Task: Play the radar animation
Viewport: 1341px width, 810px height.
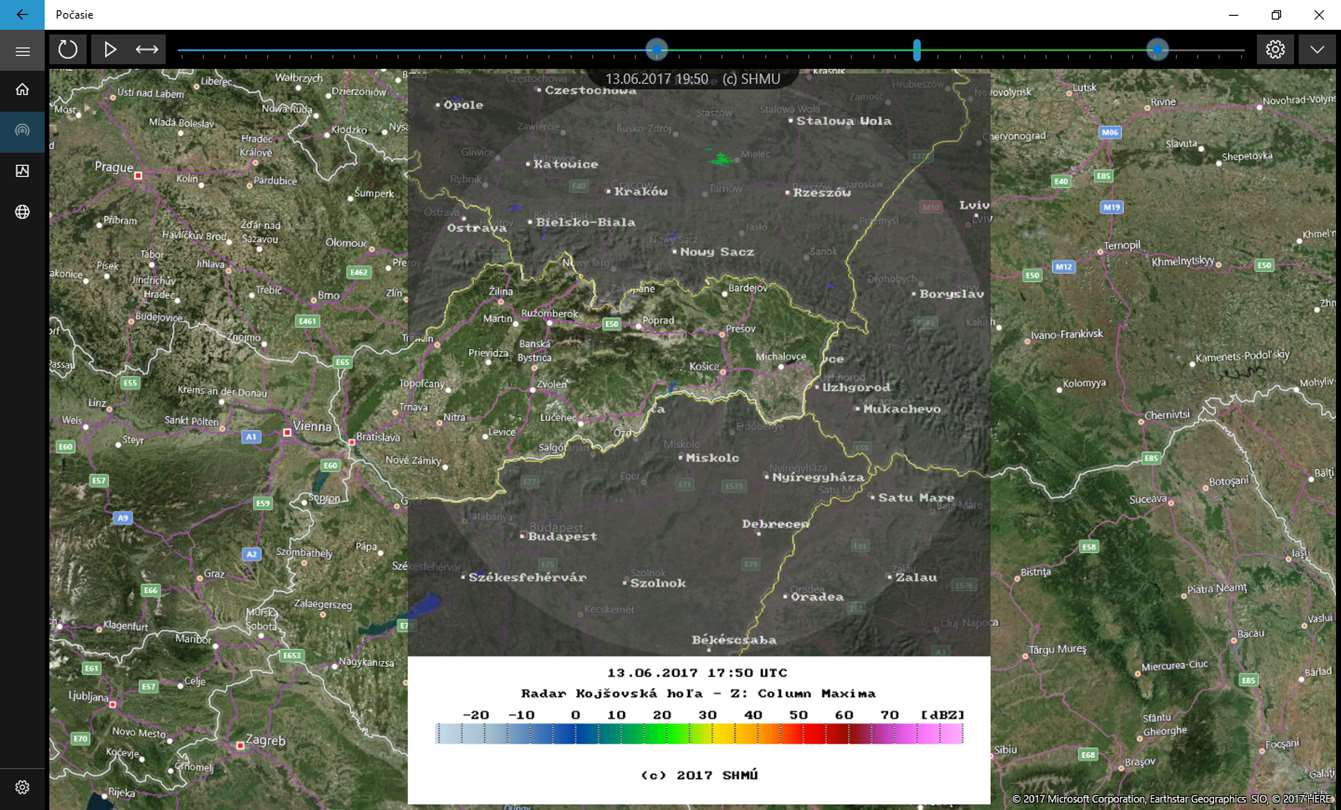Action: click(110, 49)
